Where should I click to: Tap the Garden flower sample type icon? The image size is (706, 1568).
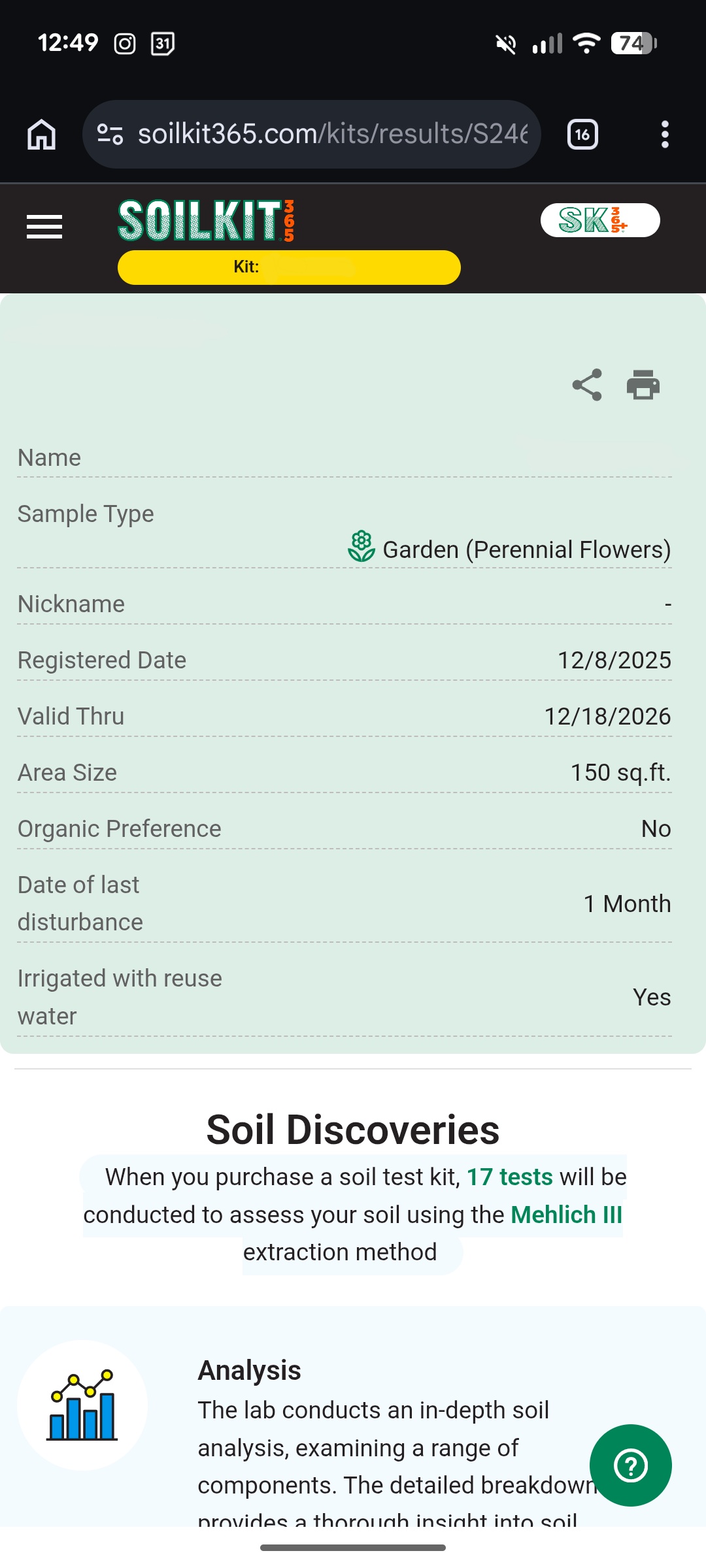pos(361,547)
